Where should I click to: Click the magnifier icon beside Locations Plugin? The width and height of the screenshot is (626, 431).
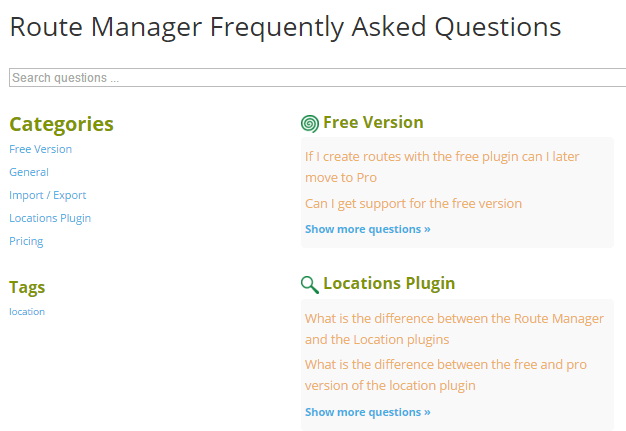310,284
